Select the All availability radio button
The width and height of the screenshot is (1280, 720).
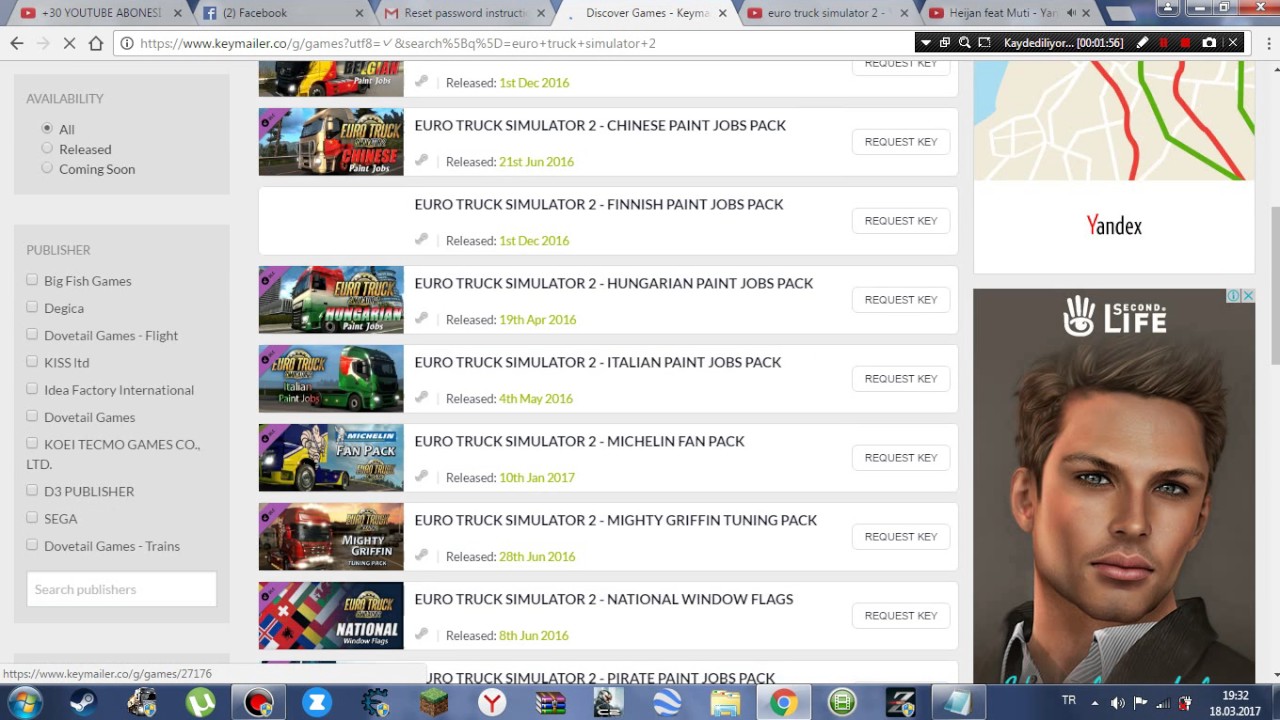point(47,128)
